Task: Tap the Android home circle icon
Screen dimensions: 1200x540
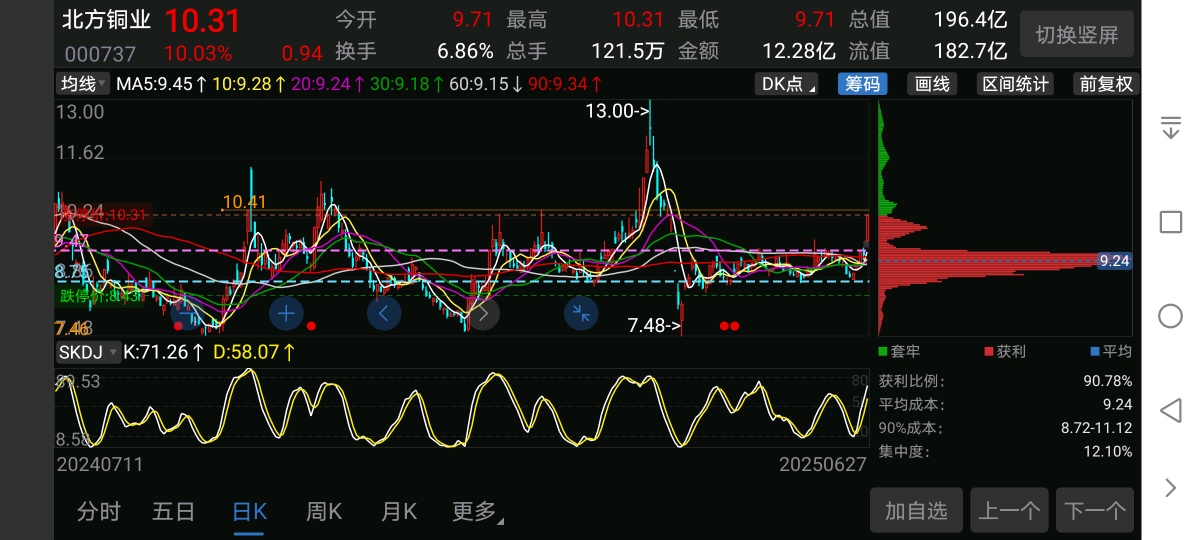Action: coord(1170,316)
